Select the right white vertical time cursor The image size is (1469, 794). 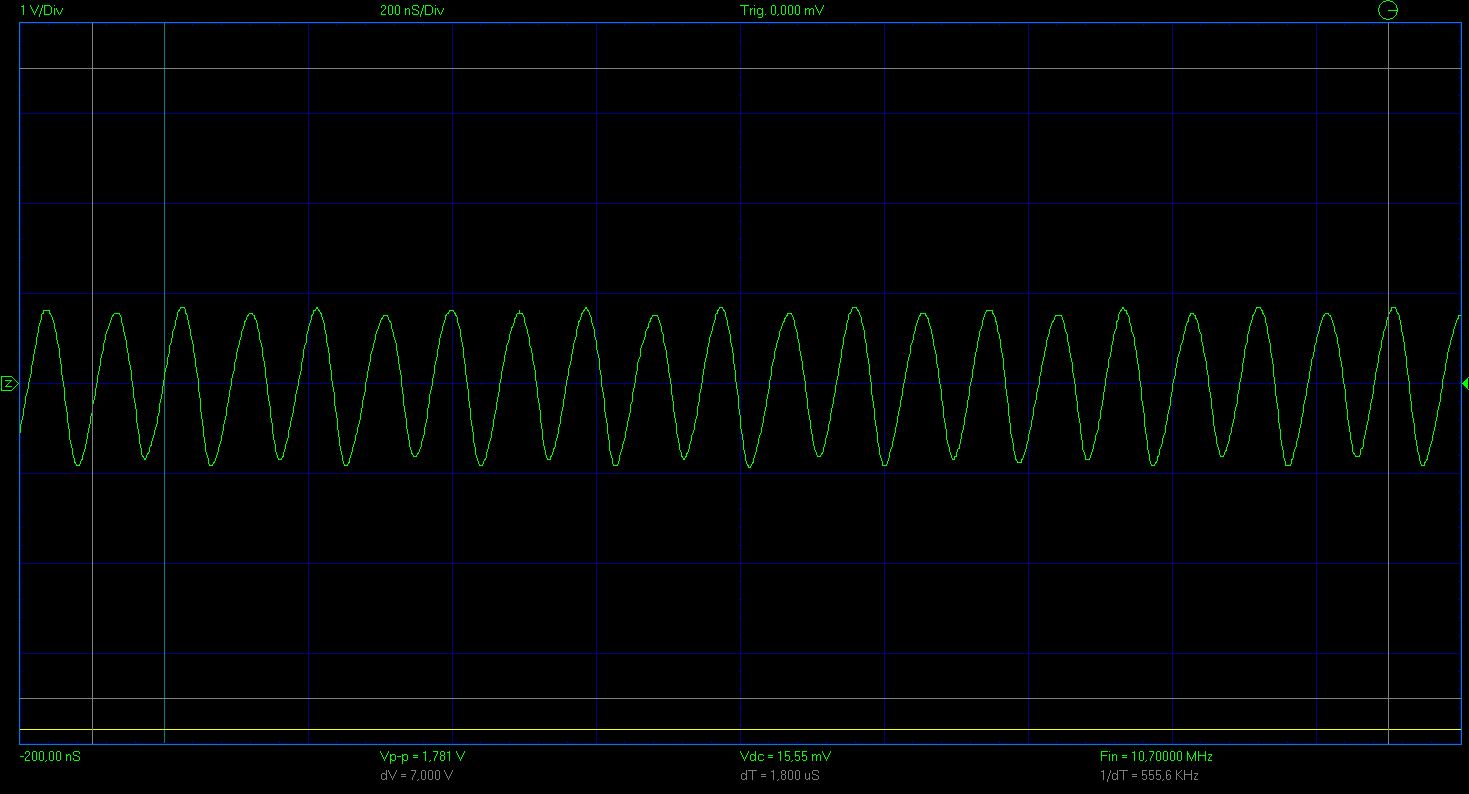(x=1389, y=200)
